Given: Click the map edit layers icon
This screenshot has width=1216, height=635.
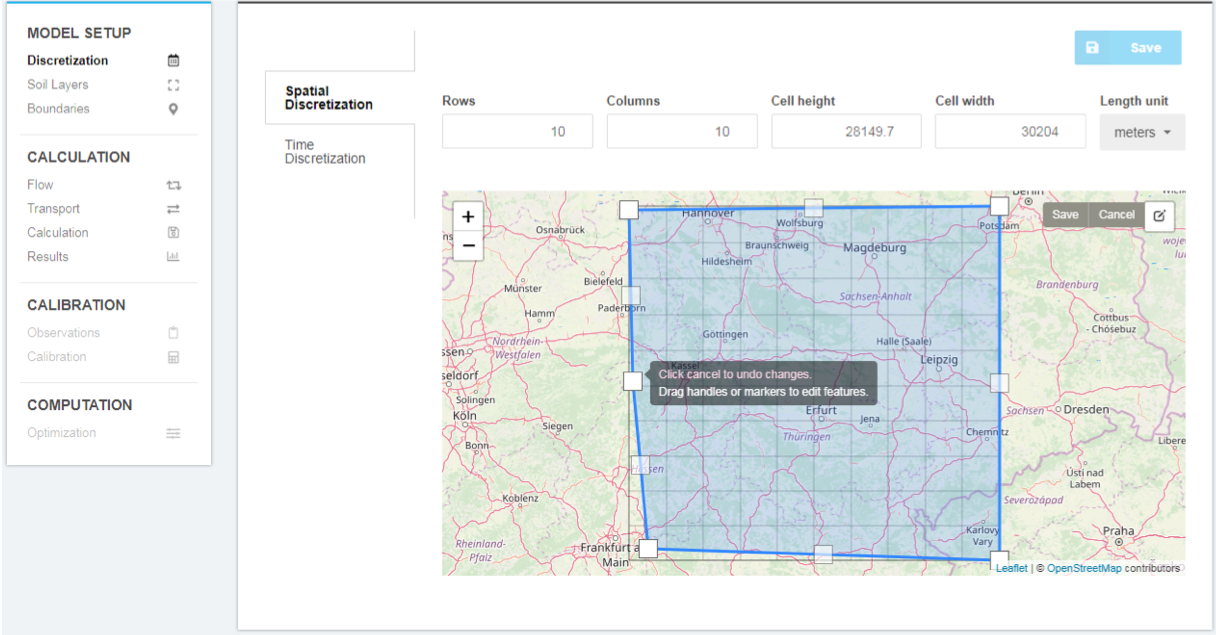Looking at the screenshot, I should pyautogui.click(x=1159, y=215).
